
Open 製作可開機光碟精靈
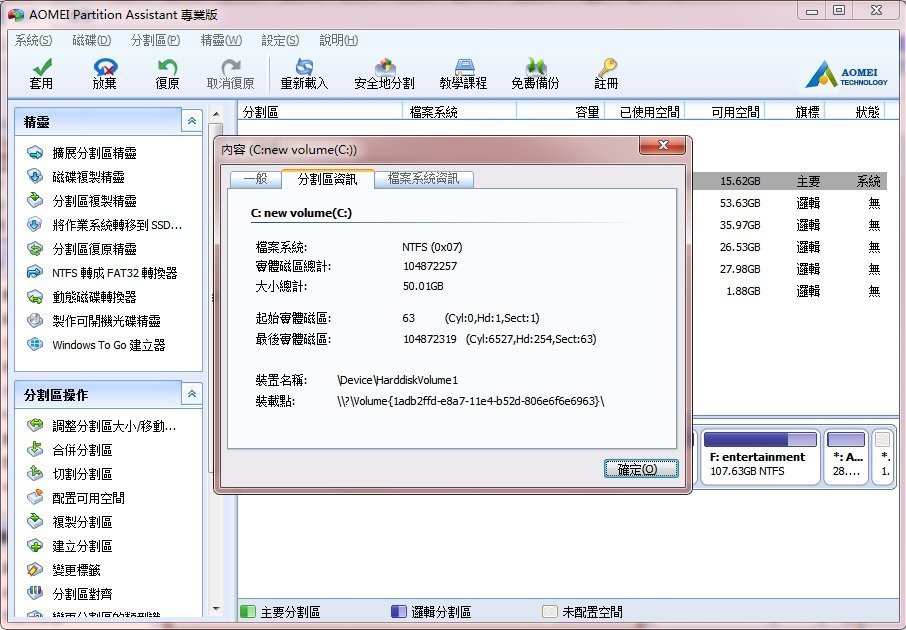pyautogui.click(x=106, y=321)
